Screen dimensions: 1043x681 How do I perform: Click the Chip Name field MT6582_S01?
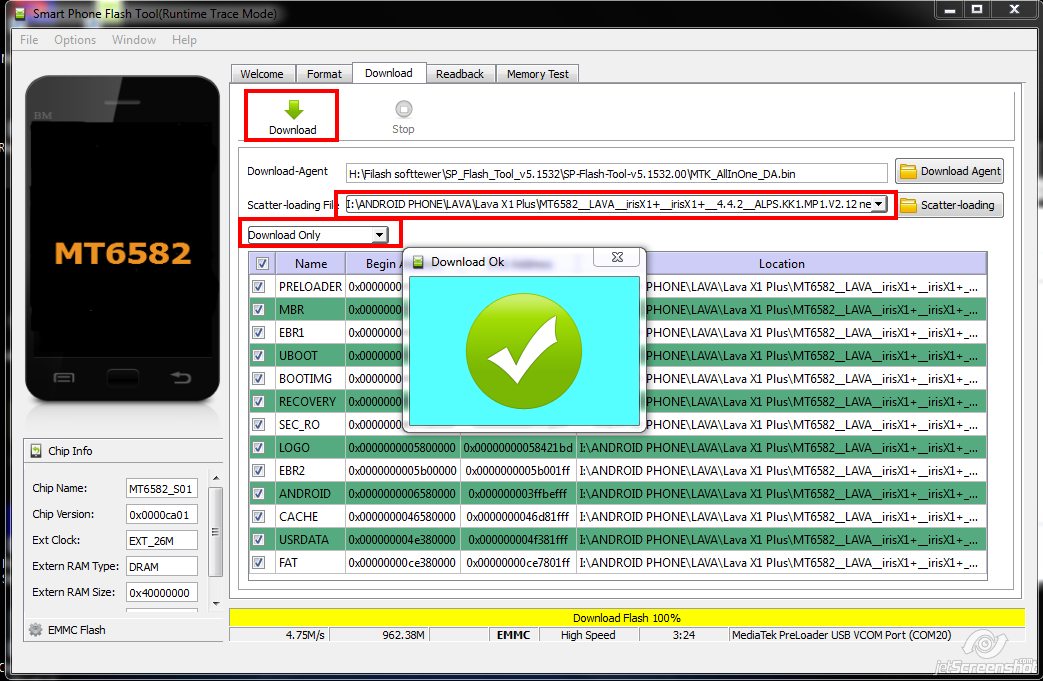pyautogui.click(x=162, y=489)
